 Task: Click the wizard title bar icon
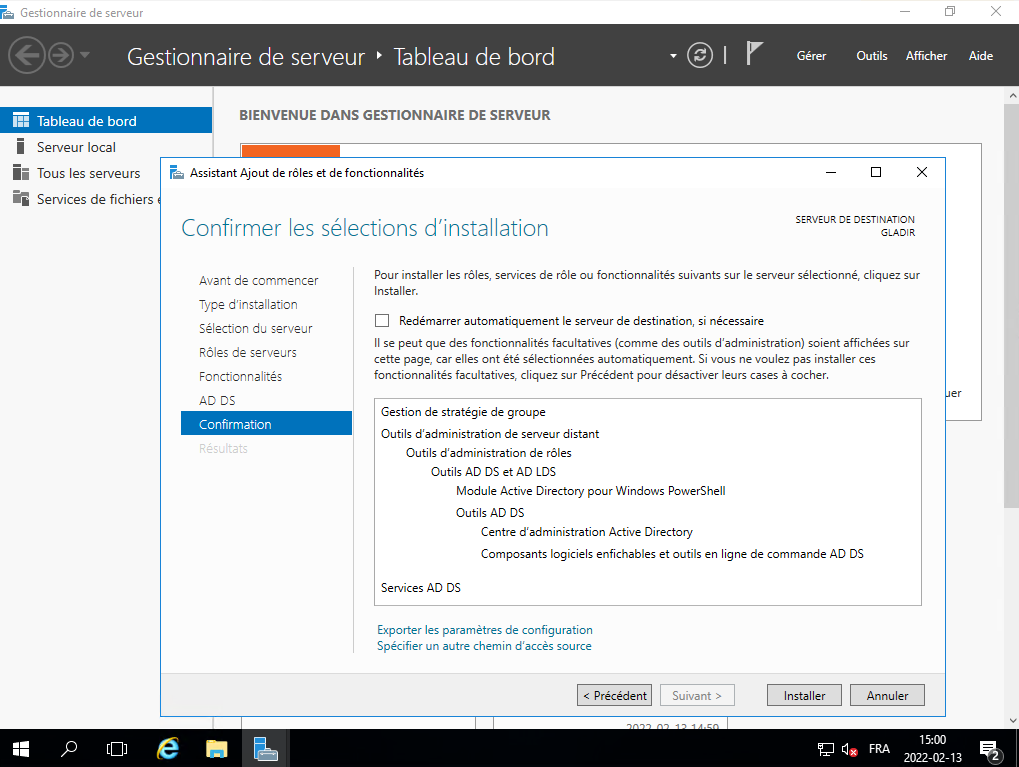coord(177,172)
